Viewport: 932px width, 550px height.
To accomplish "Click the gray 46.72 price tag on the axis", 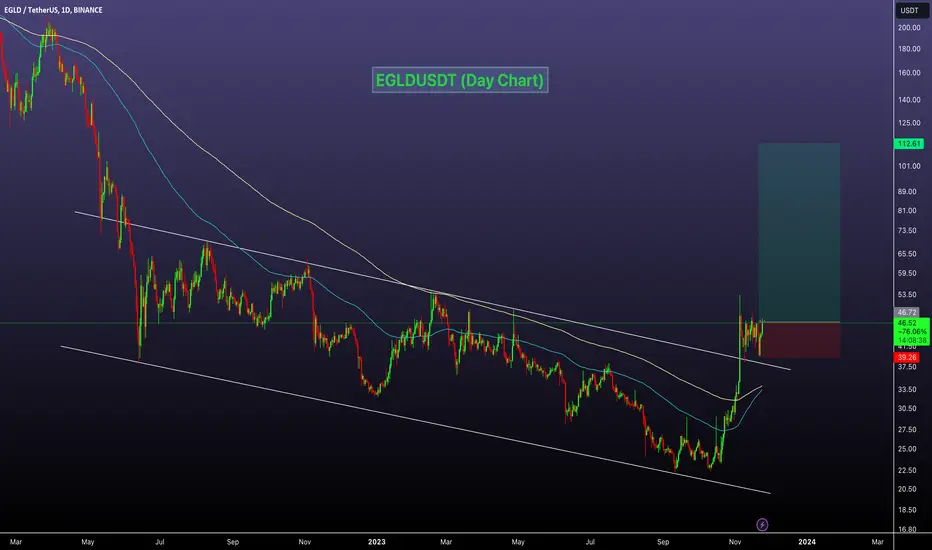I will (907, 312).
